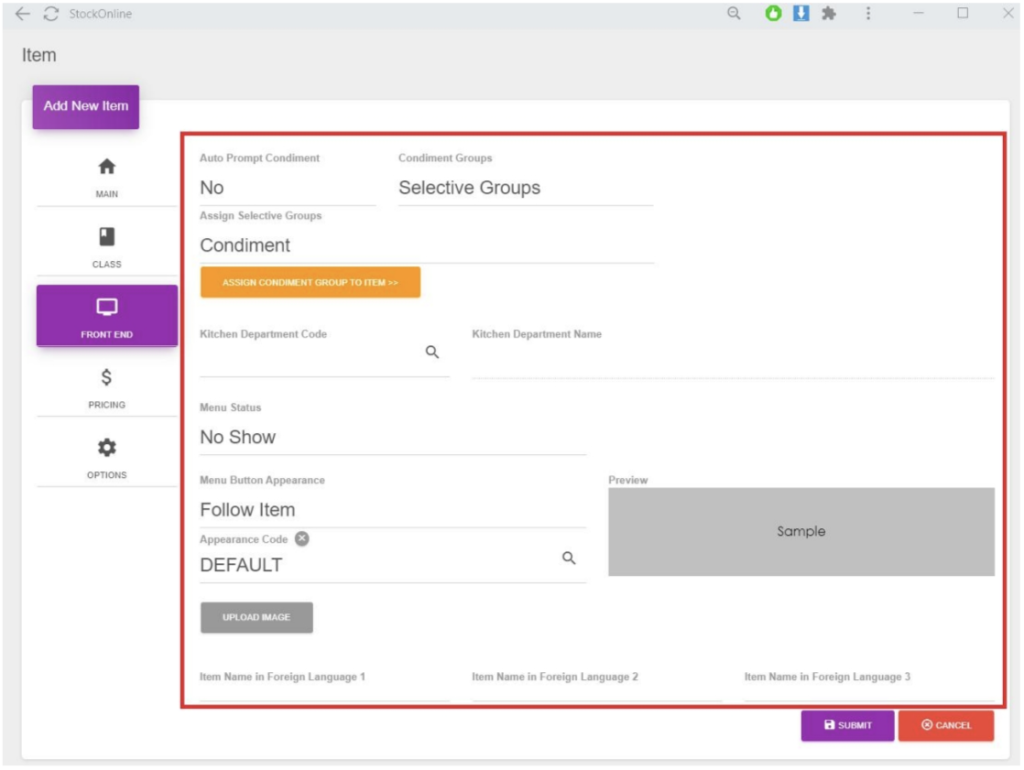Open the Menu Status dropdown

pyautogui.click(x=392, y=437)
